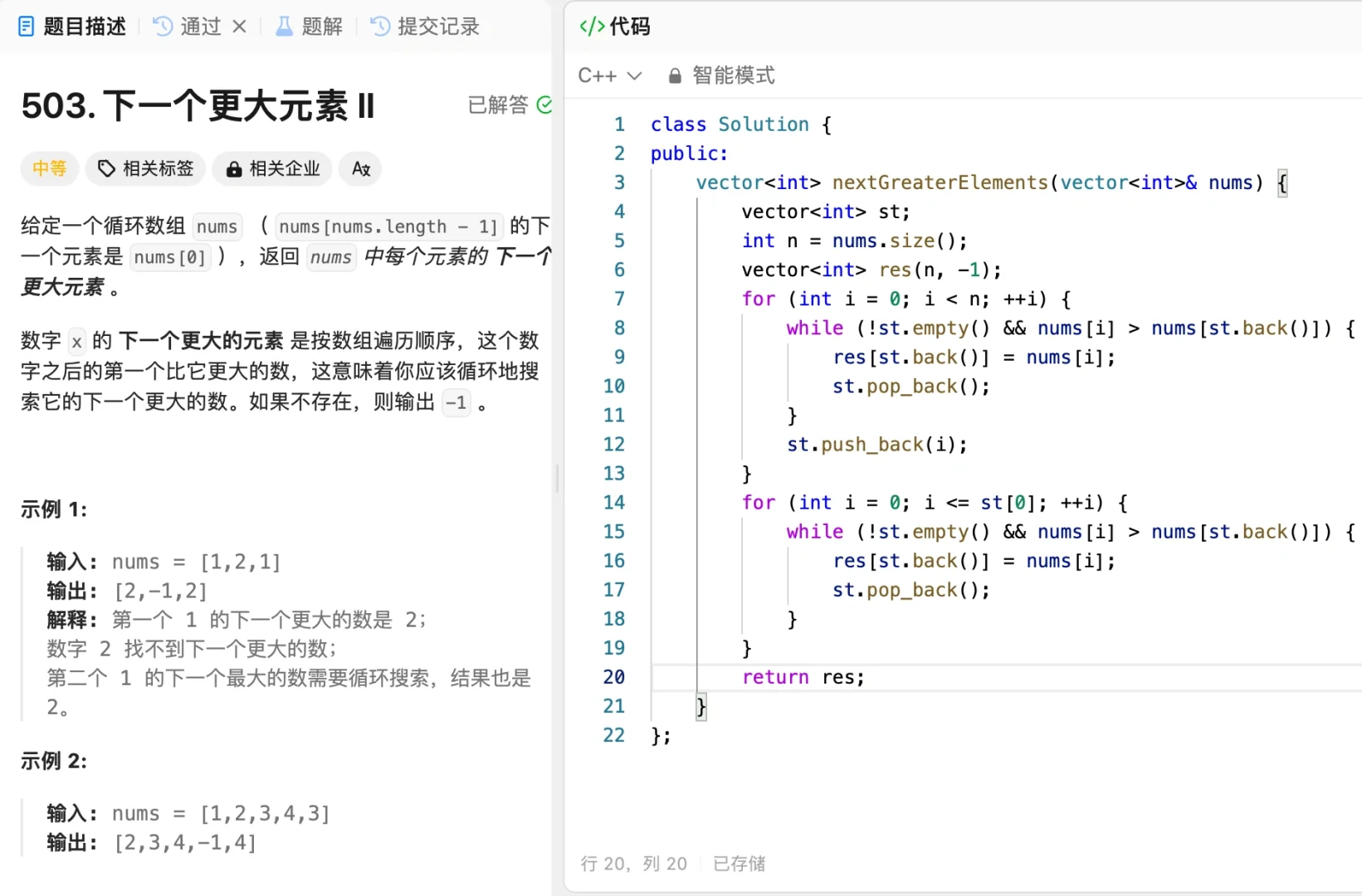This screenshot has width=1362, height=896.
Task: Open the C++ language dropdown
Action: tap(610, 75)
